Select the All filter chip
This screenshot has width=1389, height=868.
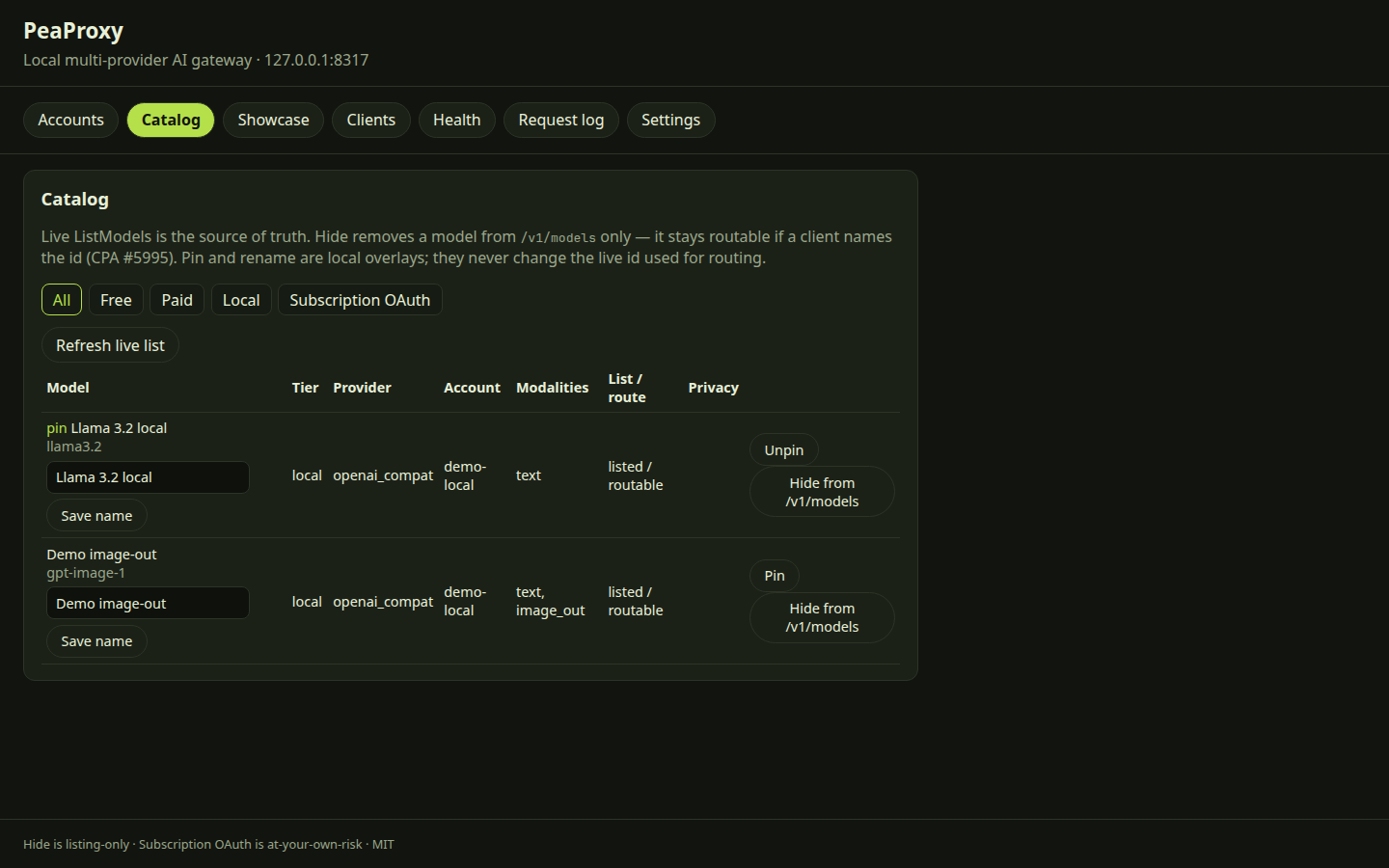click(x=62, y=300)
